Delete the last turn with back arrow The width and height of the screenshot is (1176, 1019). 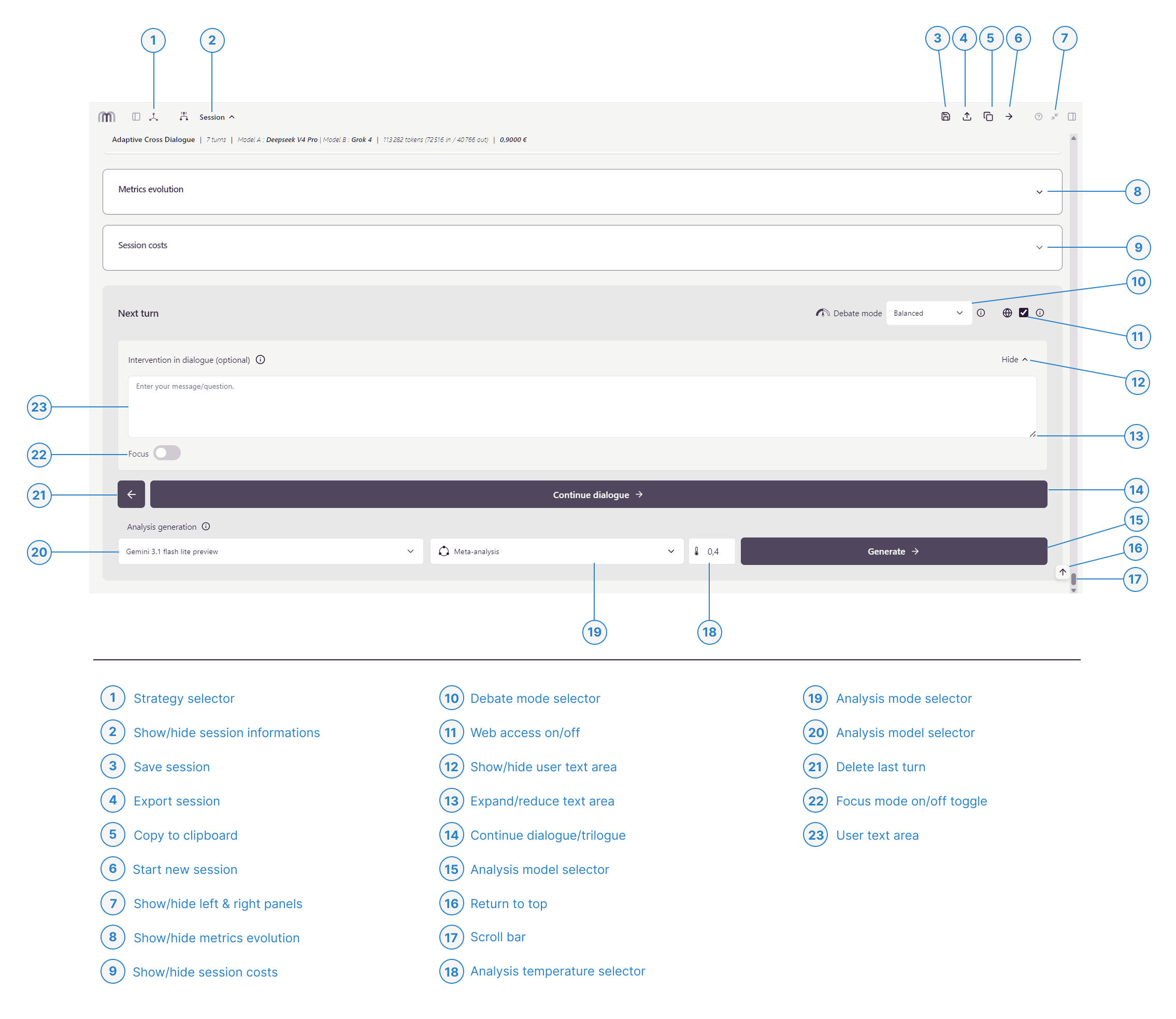click(x=131, y=494)
